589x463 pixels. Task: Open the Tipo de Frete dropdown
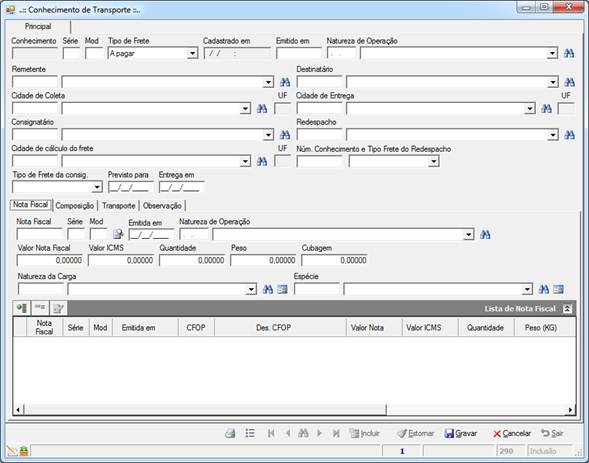click(x=192, y=53)
